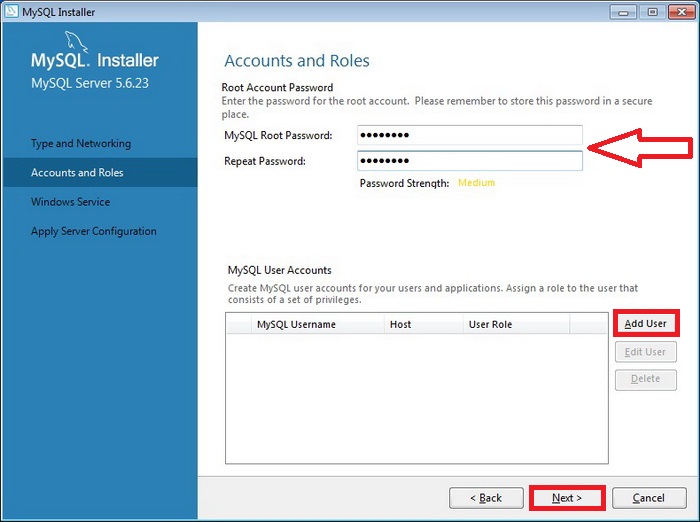The height and width of the screenshot is (522, 700).
Task: Click the disabled Edit User button
Action: tap(646, 352)
